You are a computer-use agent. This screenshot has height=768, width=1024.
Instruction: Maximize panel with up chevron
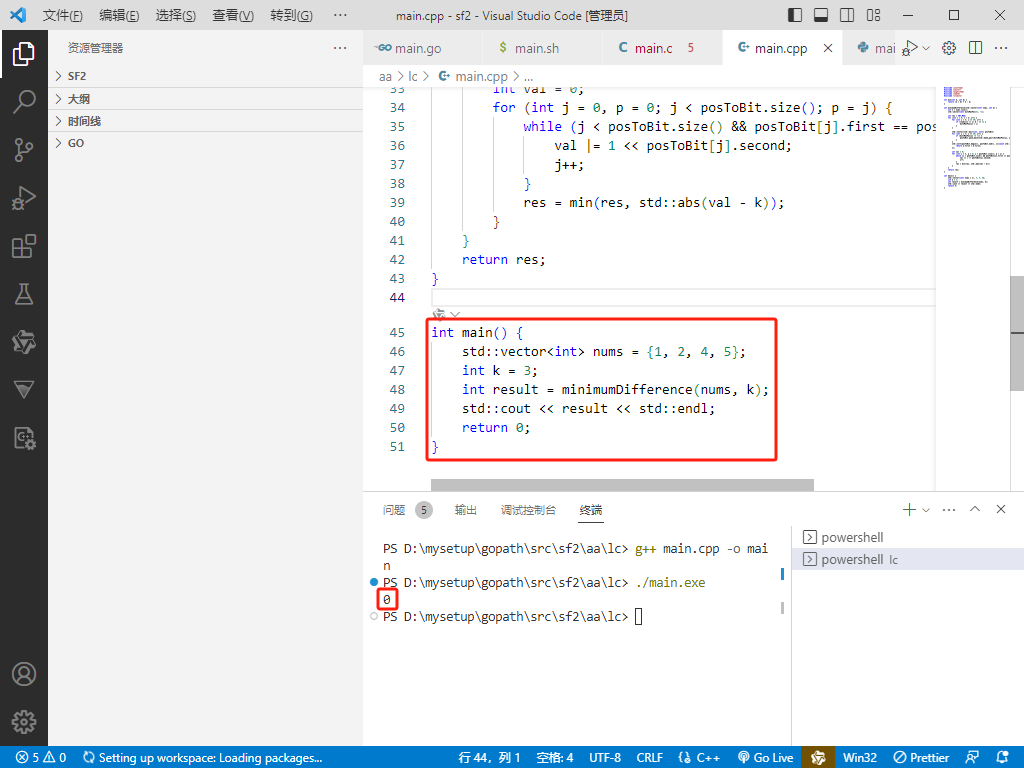pyautogui.click(x=975, y=509)
